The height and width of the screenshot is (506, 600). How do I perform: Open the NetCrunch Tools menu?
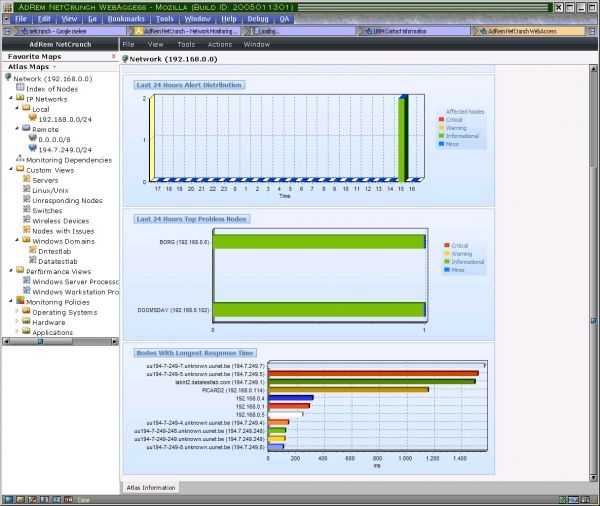186,44
